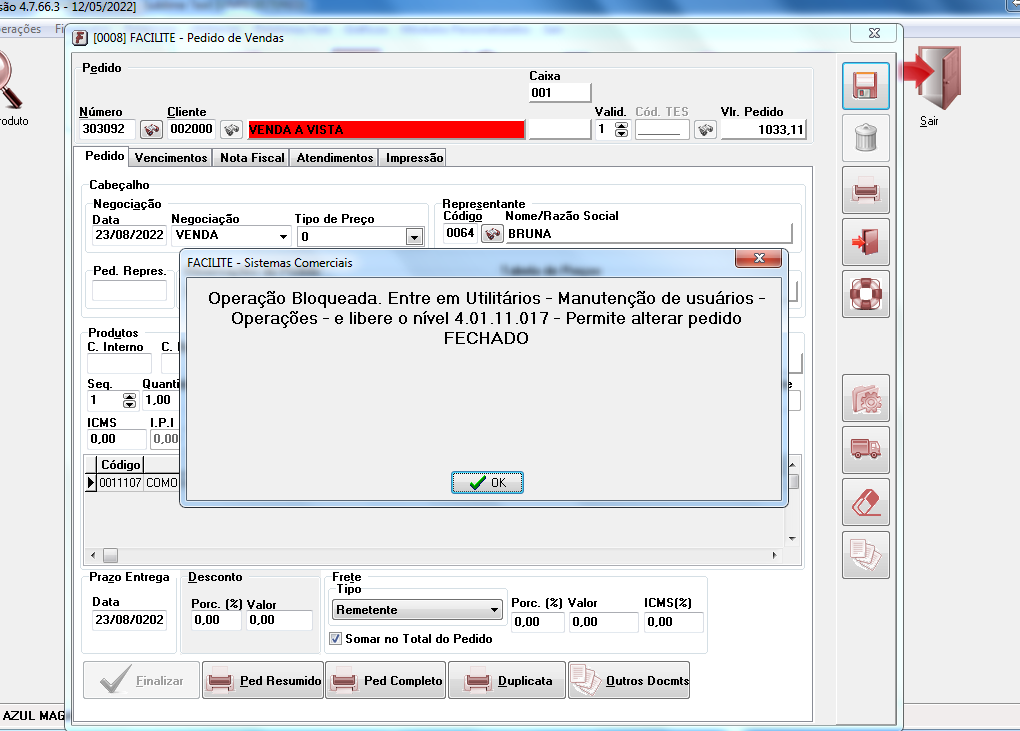Click the red arrow door icon in right toolbar
1020x731 pixels.
[865, 242]
